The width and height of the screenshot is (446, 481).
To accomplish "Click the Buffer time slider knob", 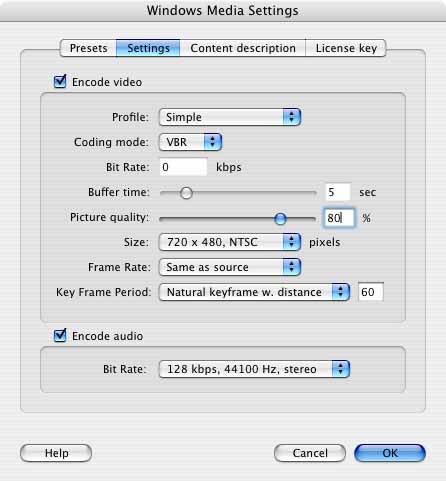I will pos(186,193).
